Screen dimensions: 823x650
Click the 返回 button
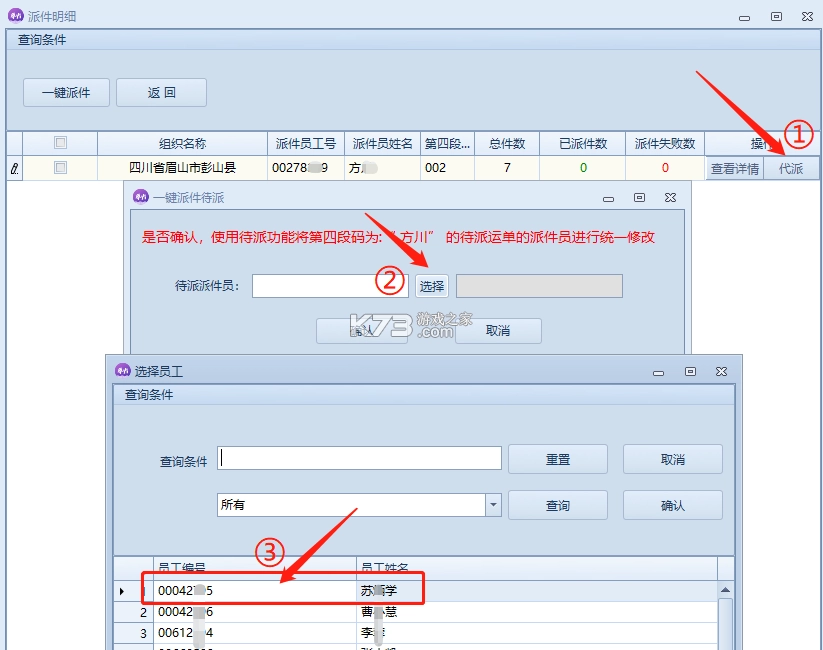coord(161,92)
